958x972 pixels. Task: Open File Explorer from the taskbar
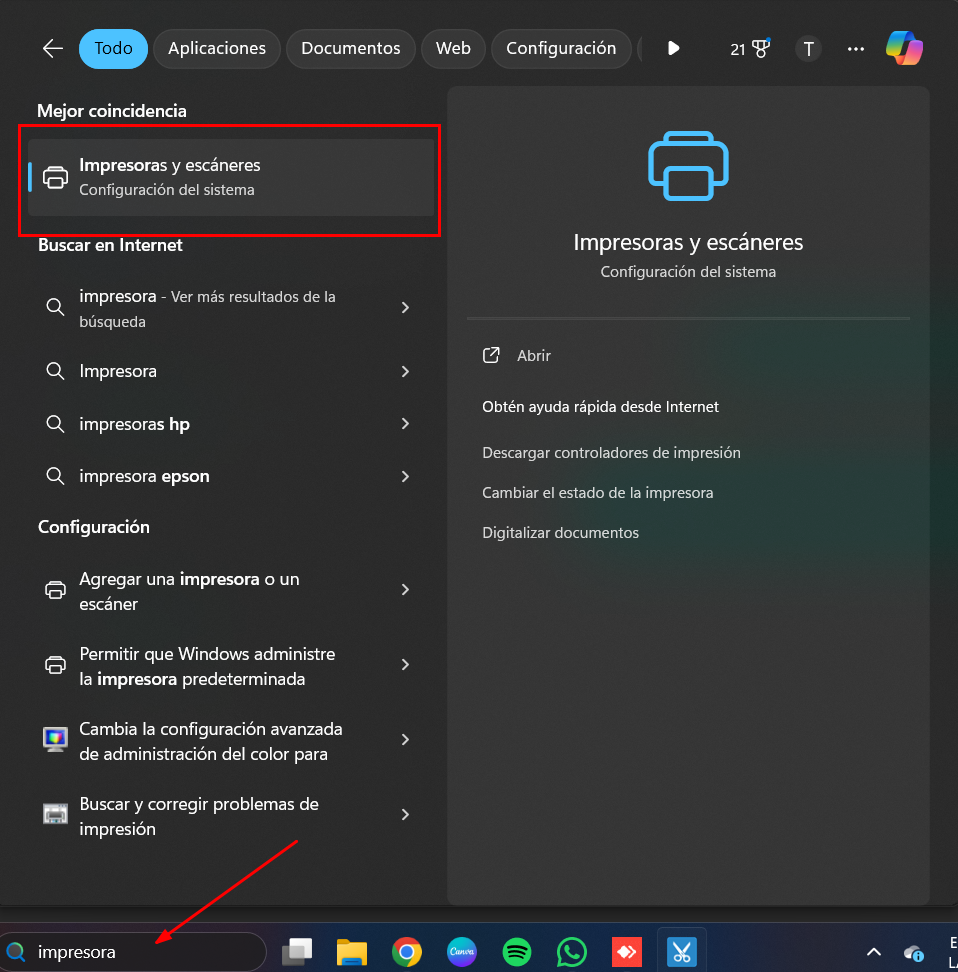coord(352,952)
